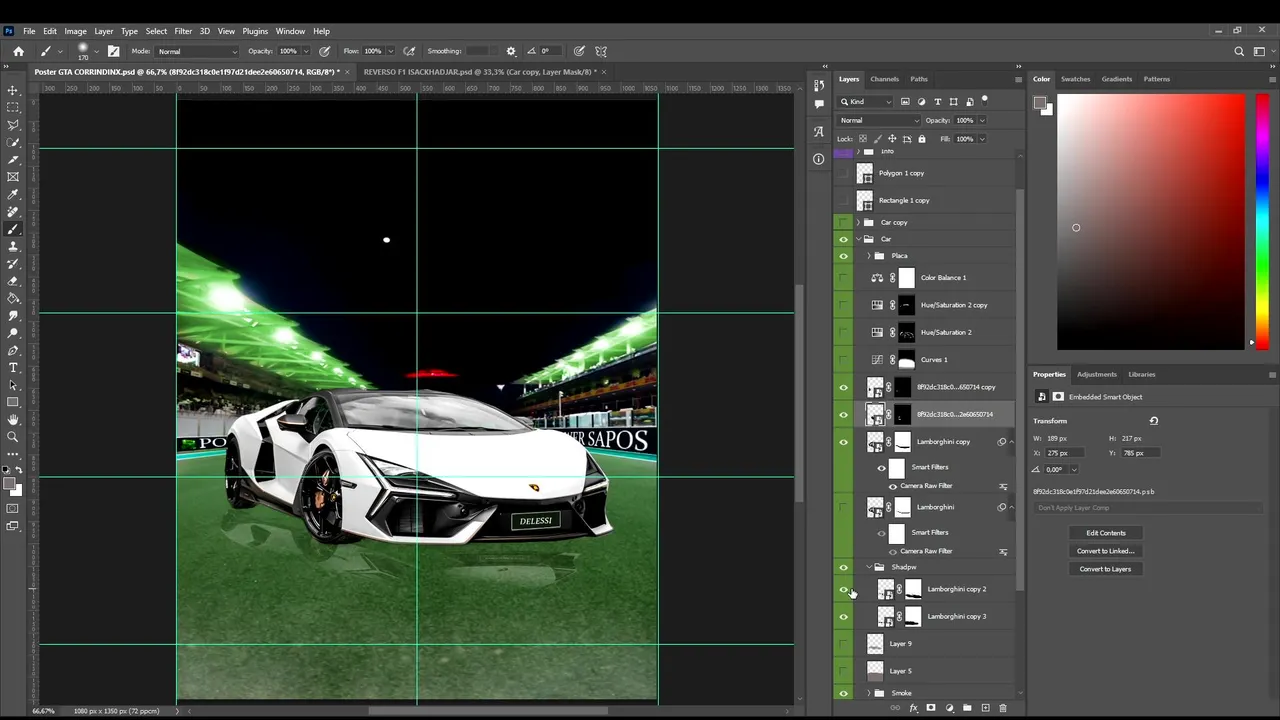The width and height of the screenshot is (1280, 720).
Task: Create new fill or adjustment layer
Action: point(949,708)
